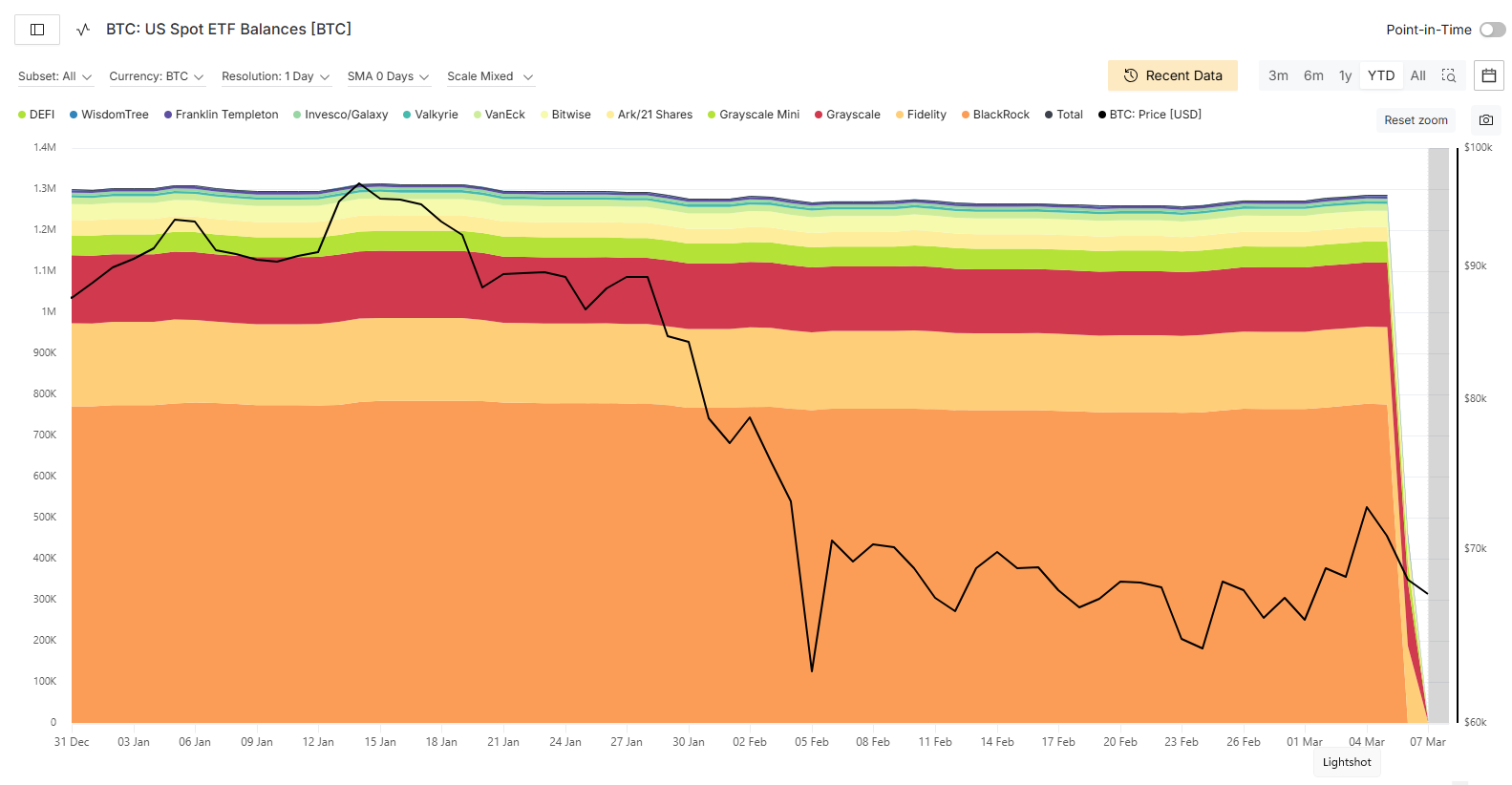The width and height of the screenshot is (1512, 785).
Task: Open the Subset: All dropdown
Action: point(54,76)
